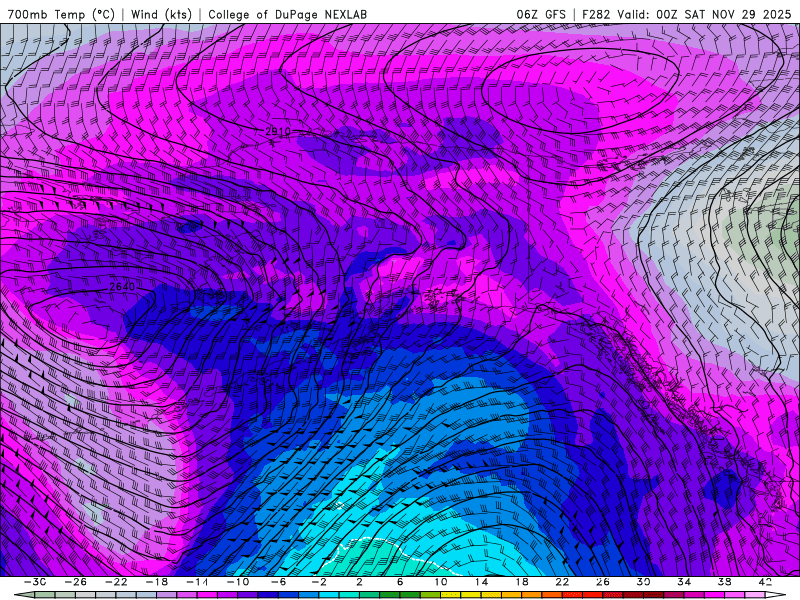Click the -18 colorbar scale label
Viewport: 800px width, 600px height.
pos(157,582)
